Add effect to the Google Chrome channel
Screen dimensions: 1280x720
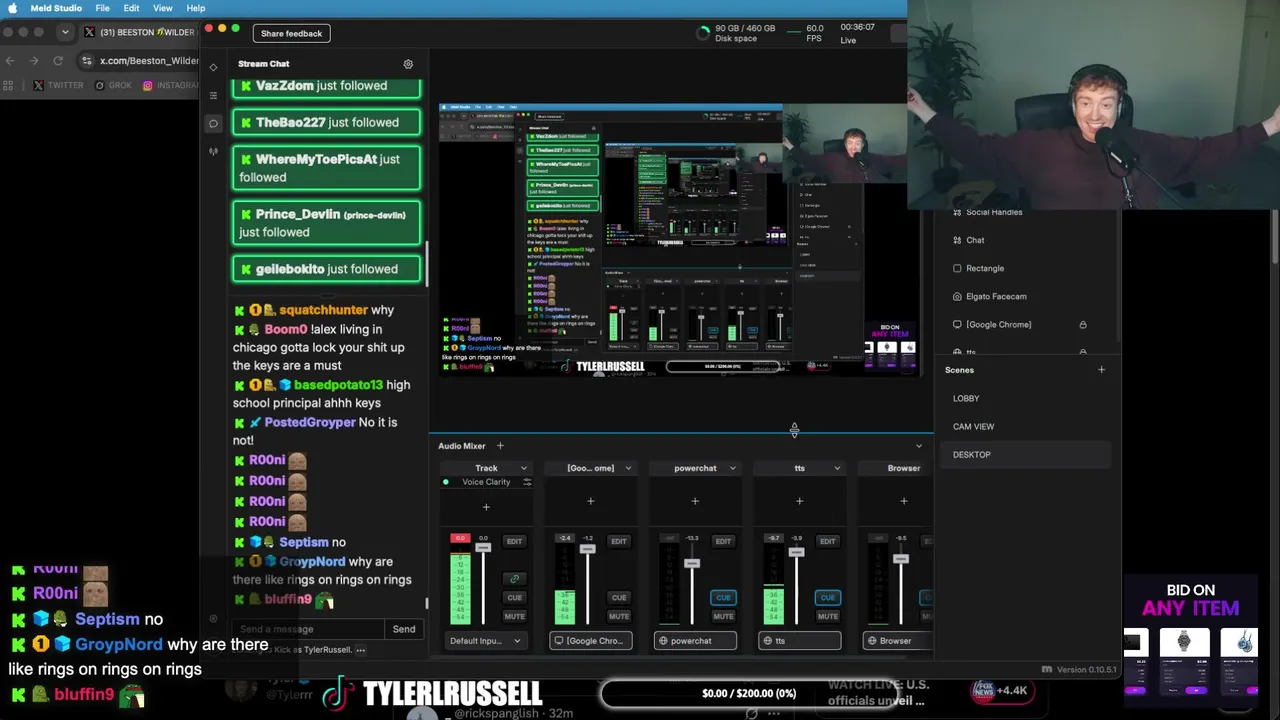(x=590, y=501)
